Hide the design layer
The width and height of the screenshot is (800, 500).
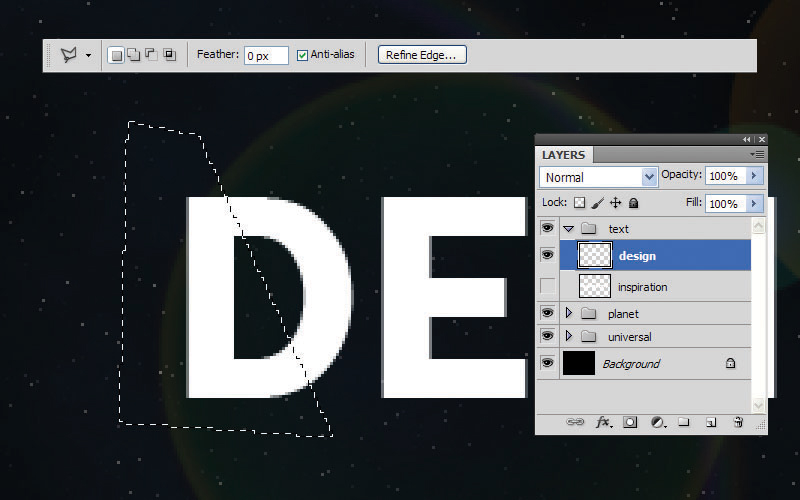click(547, 255)
